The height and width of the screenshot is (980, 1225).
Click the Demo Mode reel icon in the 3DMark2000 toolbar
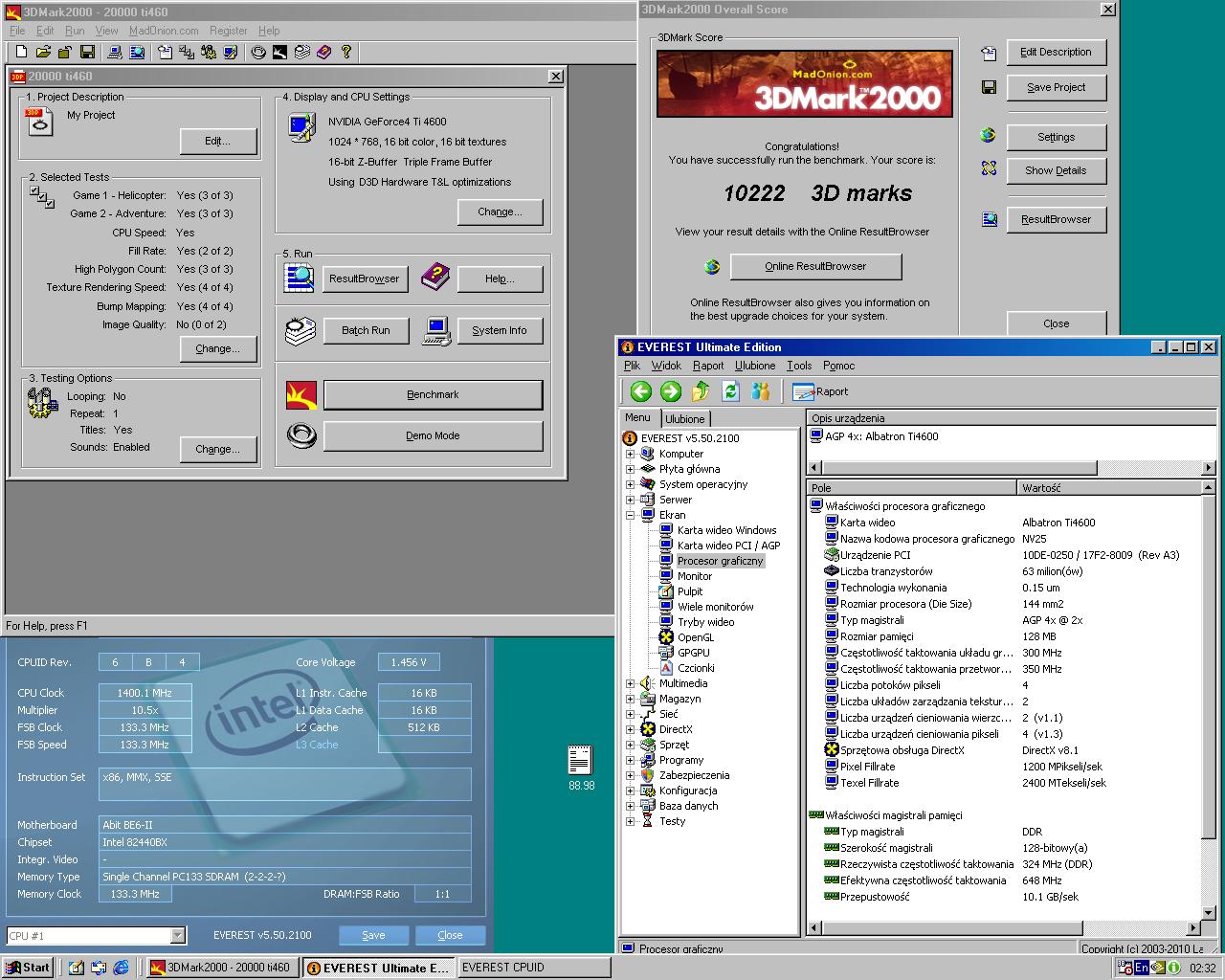point(258,52)
